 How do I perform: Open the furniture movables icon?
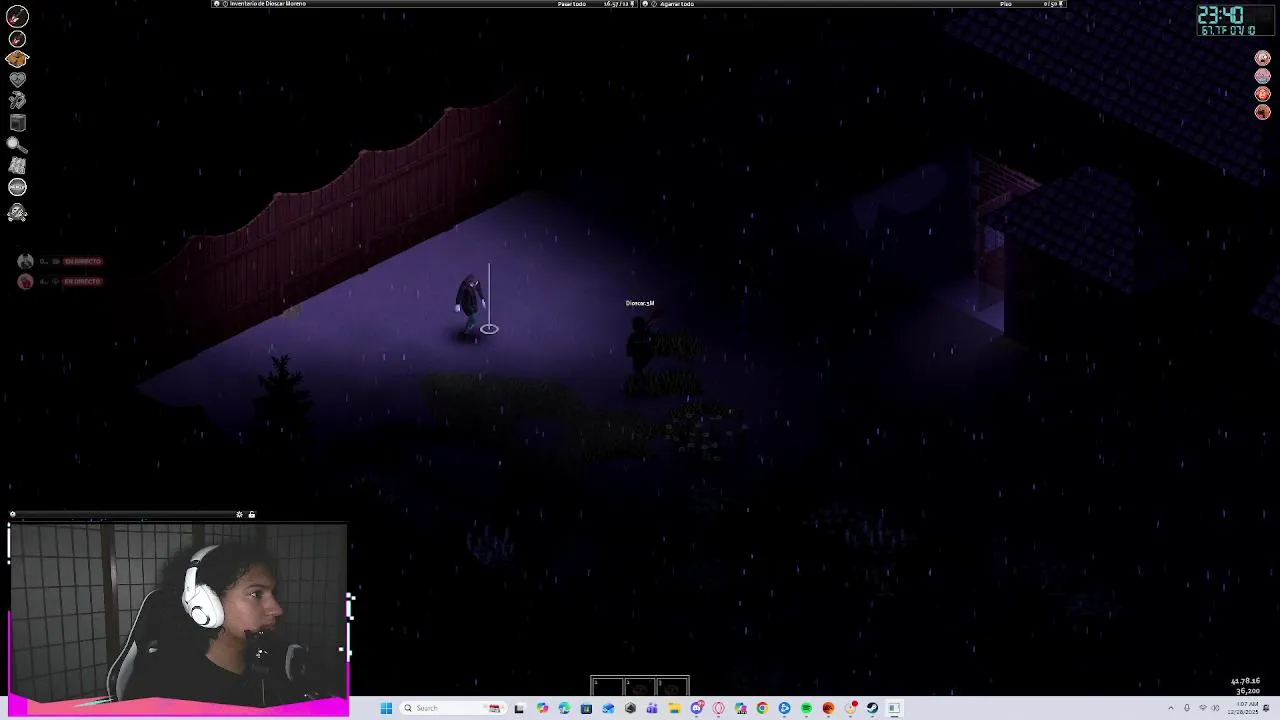coord(17,123)
